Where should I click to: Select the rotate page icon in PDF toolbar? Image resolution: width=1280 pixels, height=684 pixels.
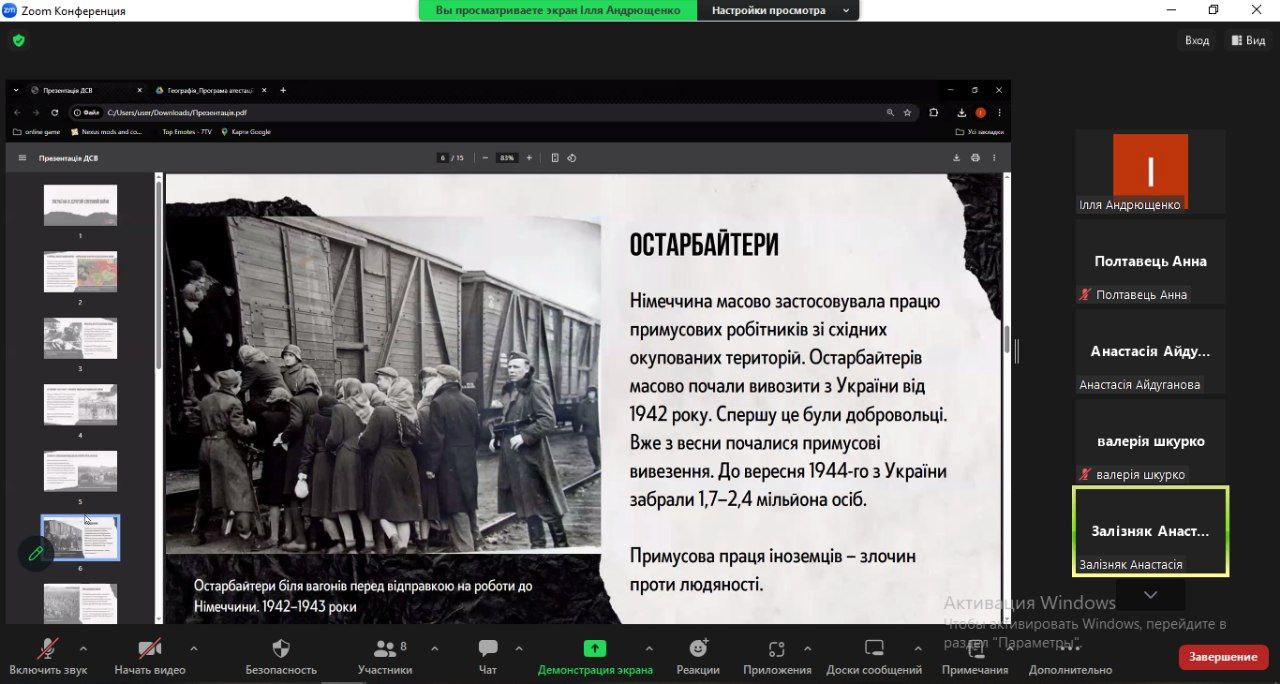point(572,157)
